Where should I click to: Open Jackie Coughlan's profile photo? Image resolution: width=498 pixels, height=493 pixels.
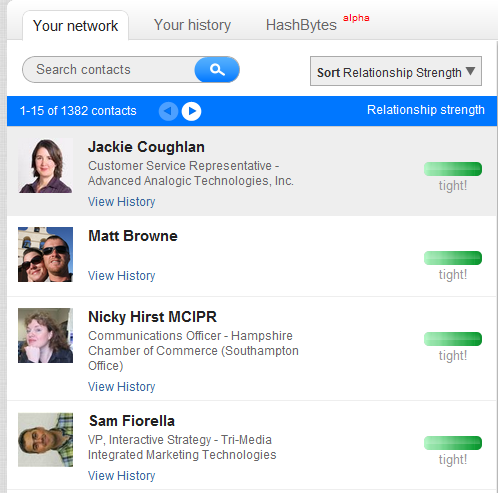(x=45, y=166)
